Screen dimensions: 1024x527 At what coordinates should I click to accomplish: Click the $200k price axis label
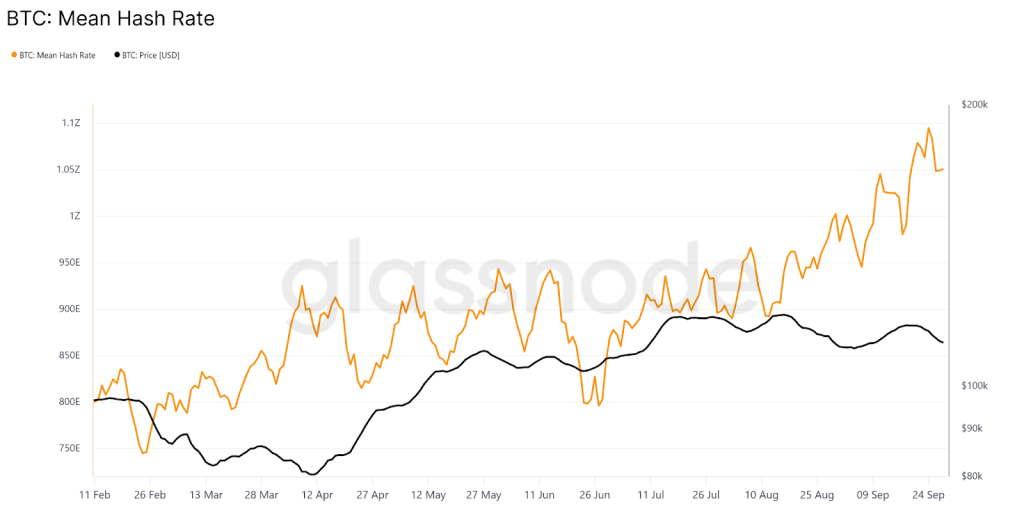(974, 104)
